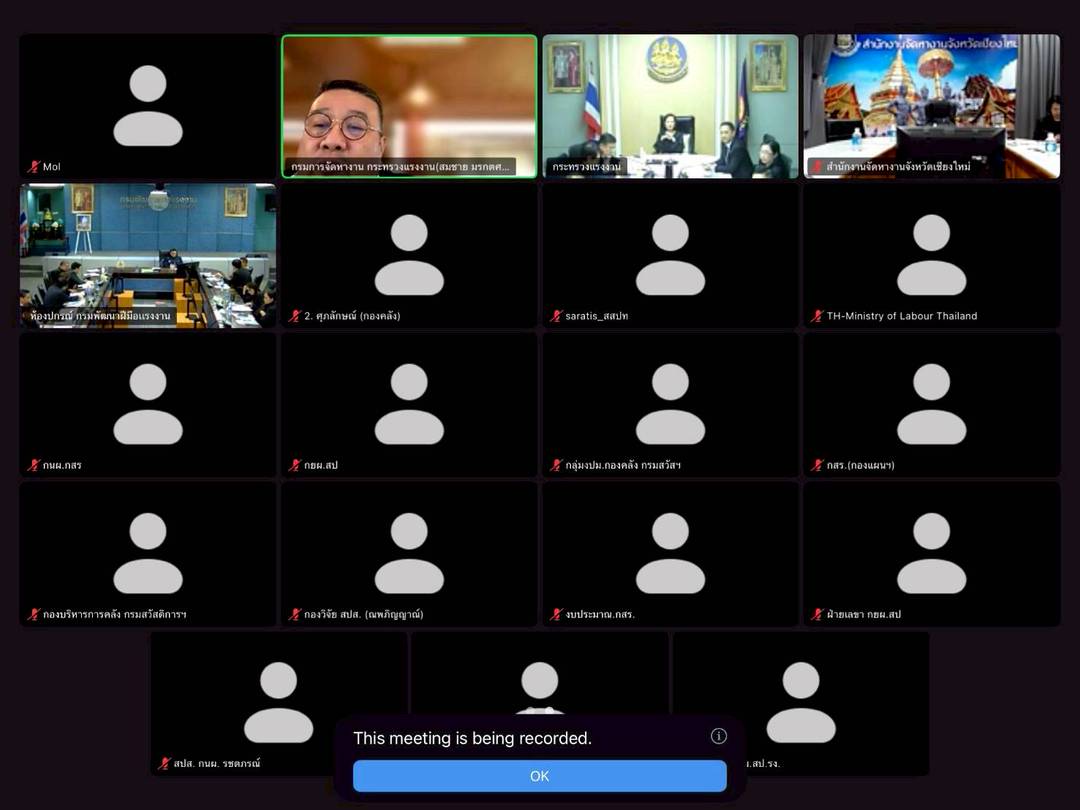
Task: Click the 'This meeting is being recorded' text
Action: point(472,738)
